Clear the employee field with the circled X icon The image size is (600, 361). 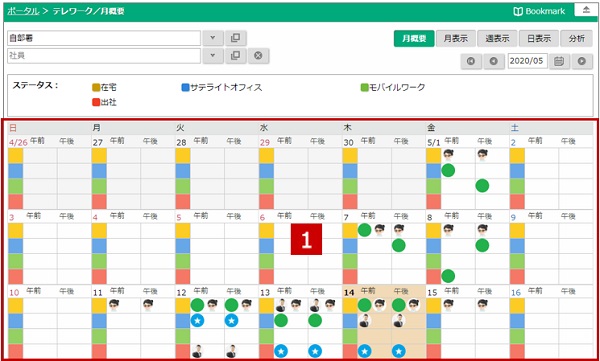[259, 56]
